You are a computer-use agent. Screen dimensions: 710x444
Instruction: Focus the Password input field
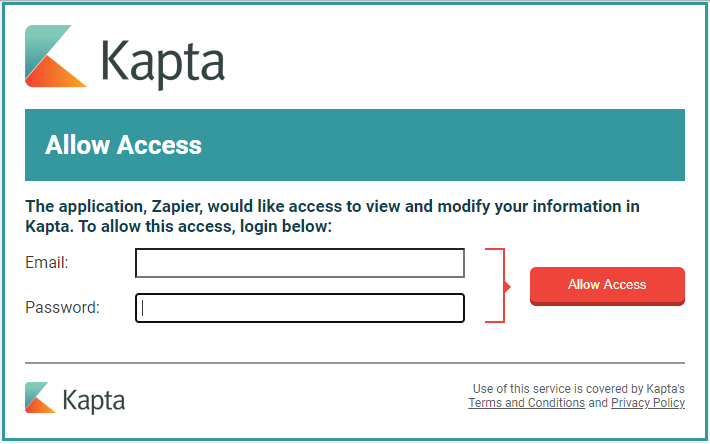[x=300, y=308]
